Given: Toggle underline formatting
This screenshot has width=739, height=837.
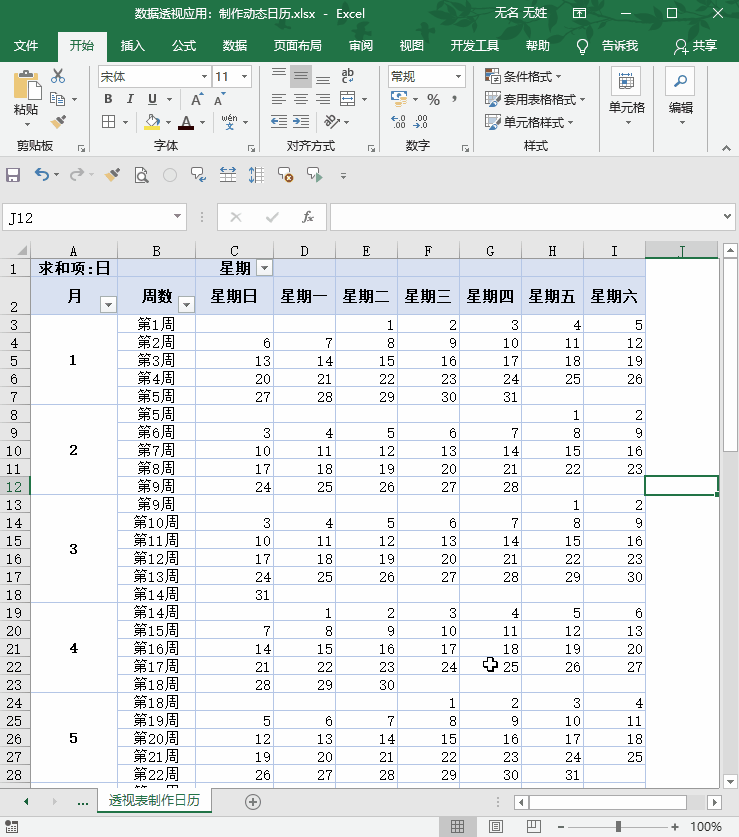Looking at the screenshot, I should [x=152, y=99].
